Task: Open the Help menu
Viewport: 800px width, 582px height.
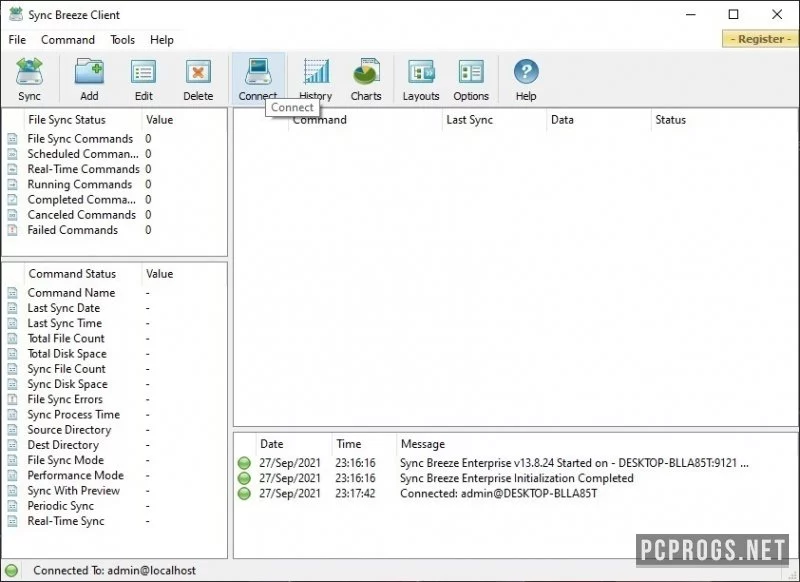Action: click(x=162, y=40)
